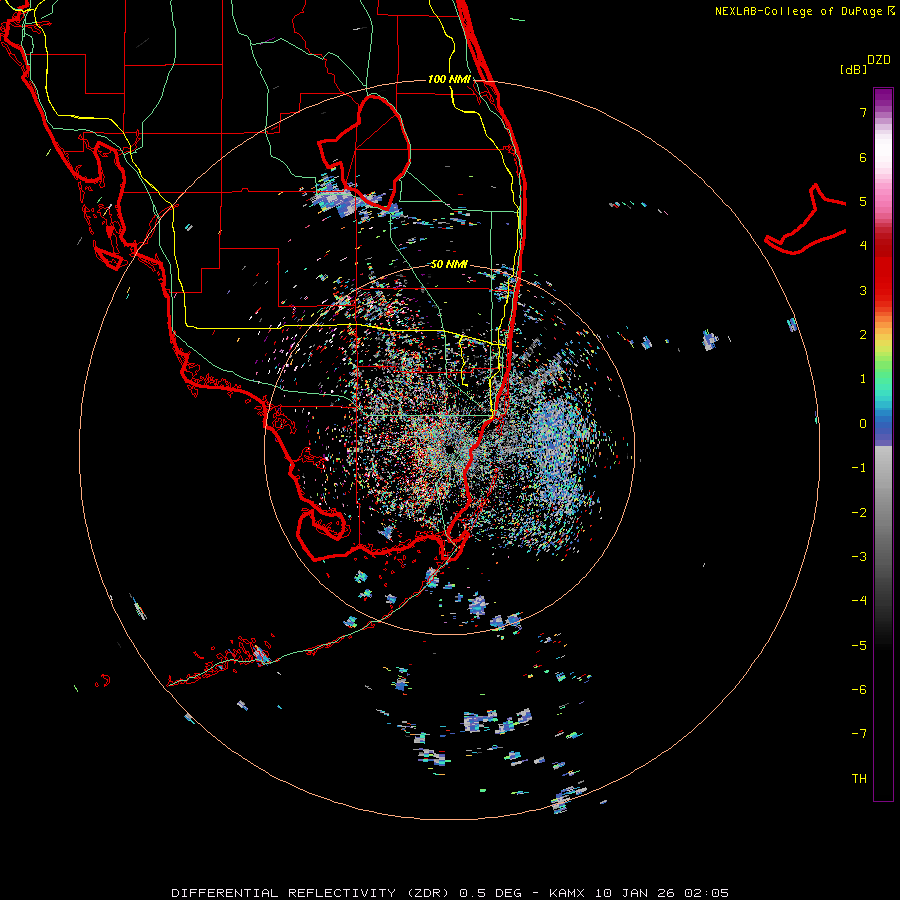Viewport: 900px width, 900px height.
Task: Click the 0 value on color scale
Action: tap(863, 424)
